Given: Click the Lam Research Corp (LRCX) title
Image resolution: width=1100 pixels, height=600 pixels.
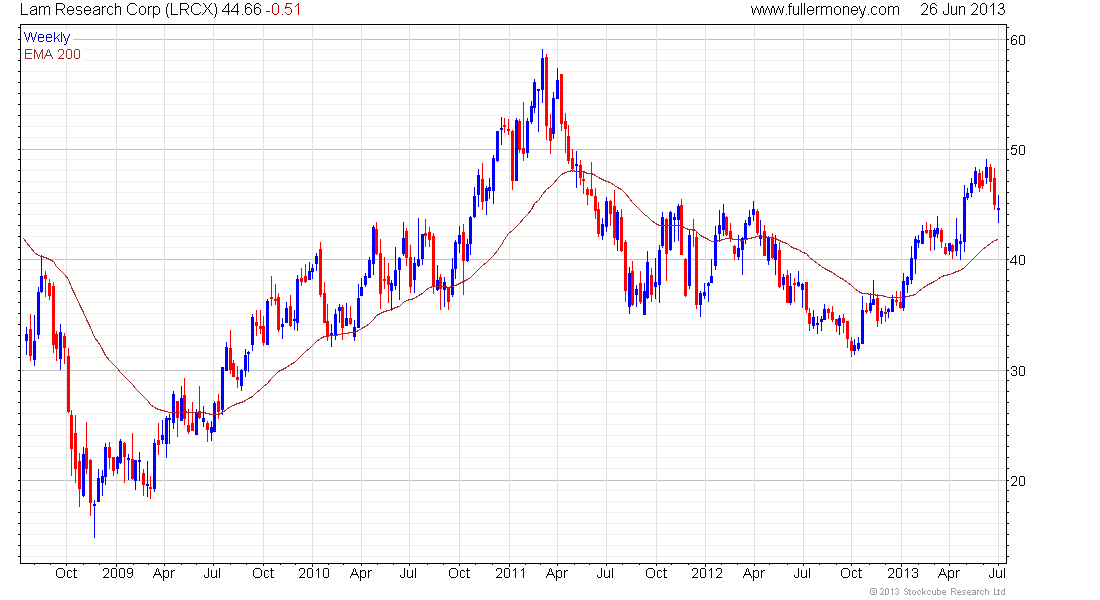Looking at the screenshot, I should 119,10.
